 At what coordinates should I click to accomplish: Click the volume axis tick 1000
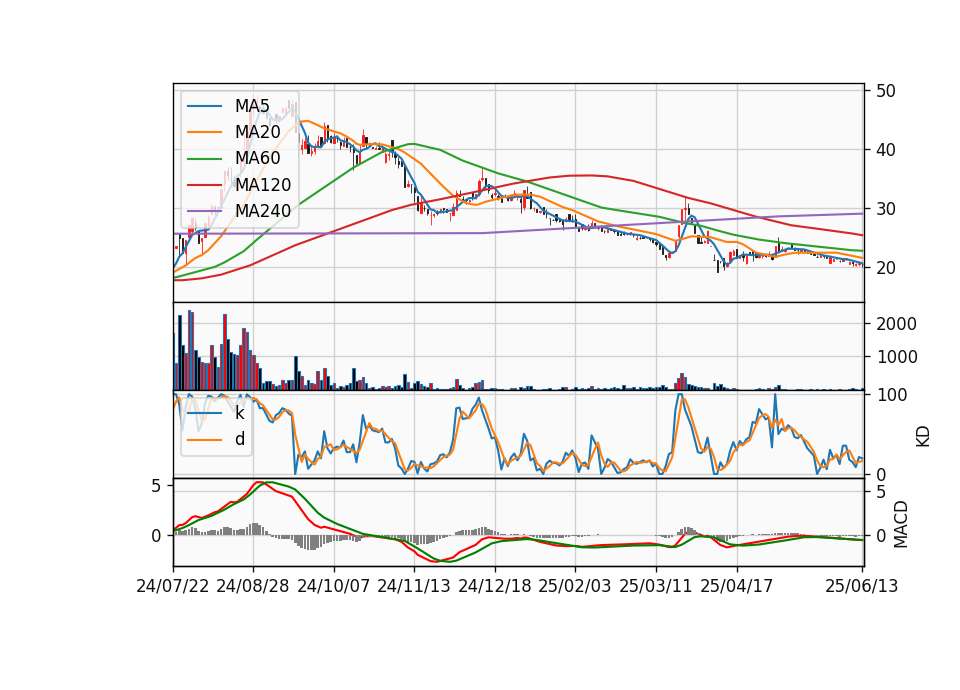(x=896, y=357)
